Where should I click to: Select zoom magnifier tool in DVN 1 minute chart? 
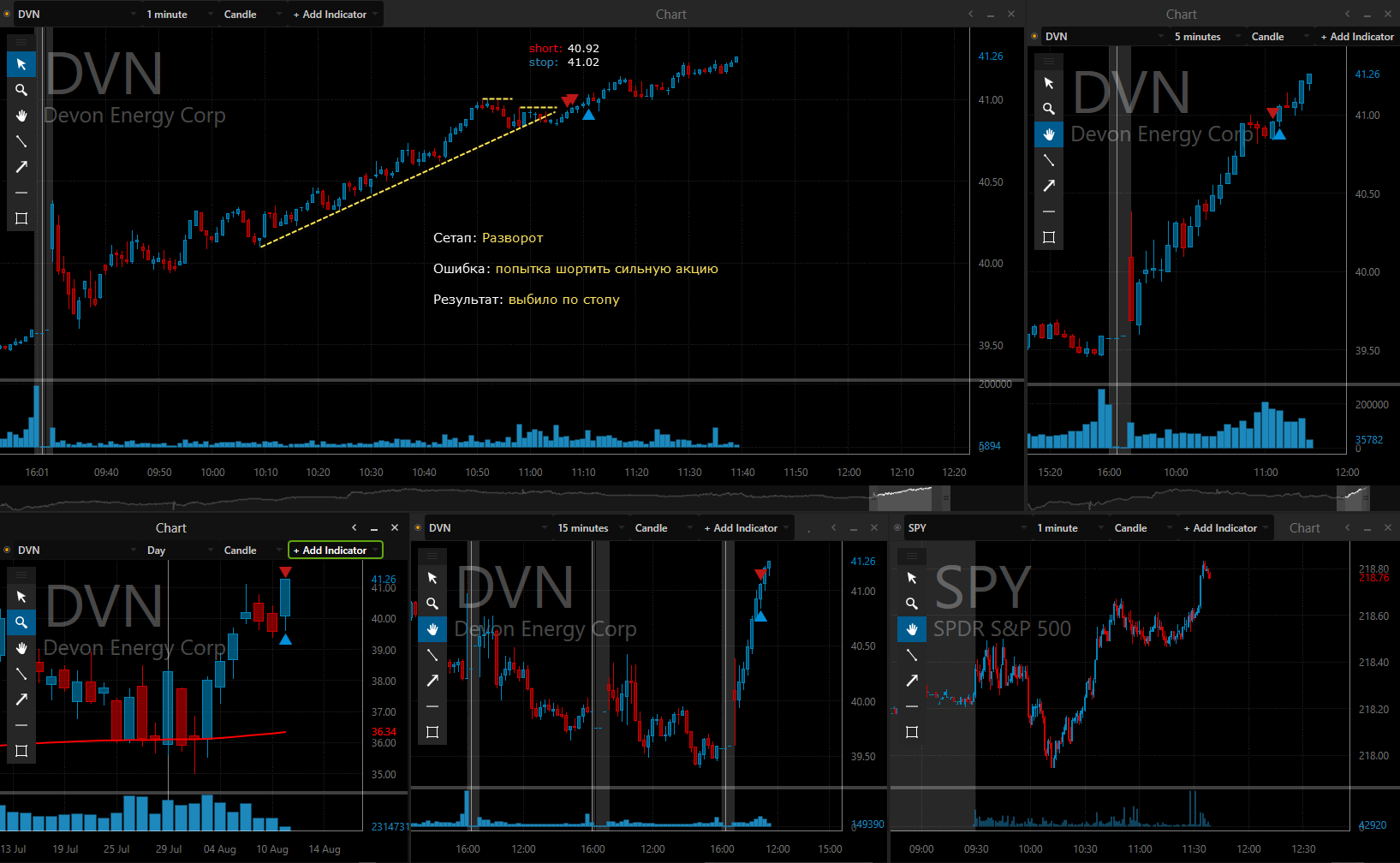pos(21,90)
